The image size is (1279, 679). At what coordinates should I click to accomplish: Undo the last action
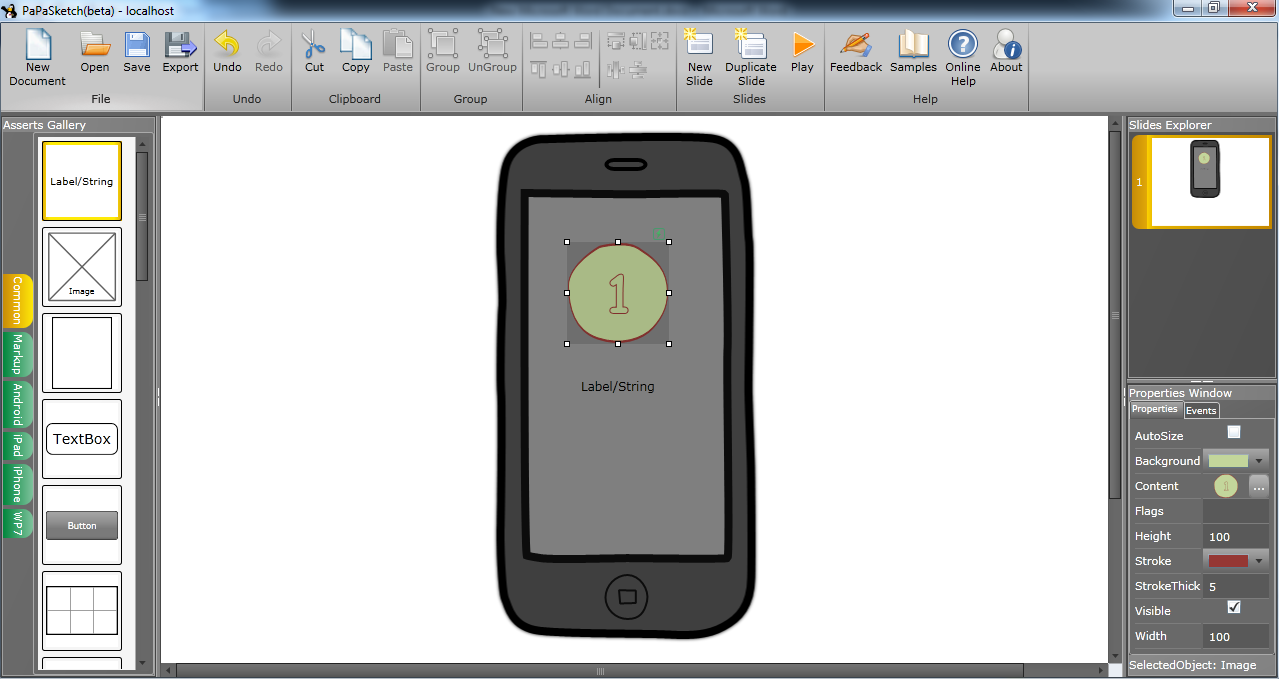click(227, 52)
